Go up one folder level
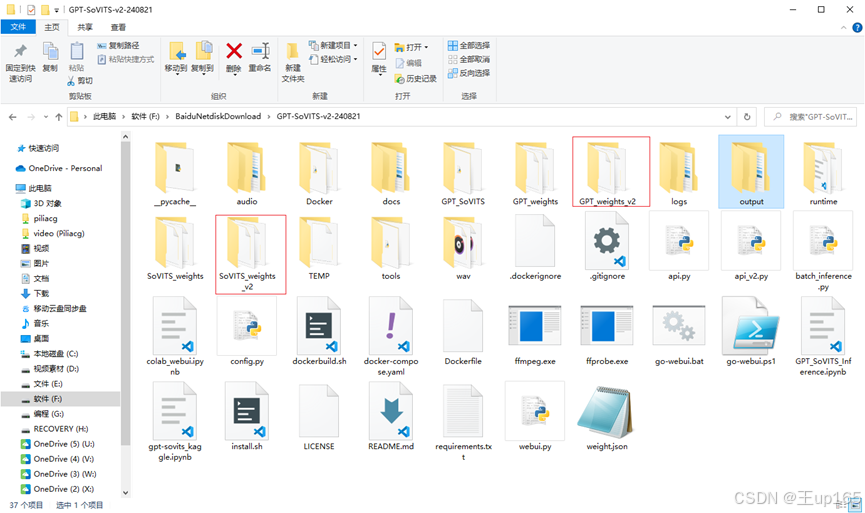Viewport: 865px width, 513px height. [x=58, y=117]
